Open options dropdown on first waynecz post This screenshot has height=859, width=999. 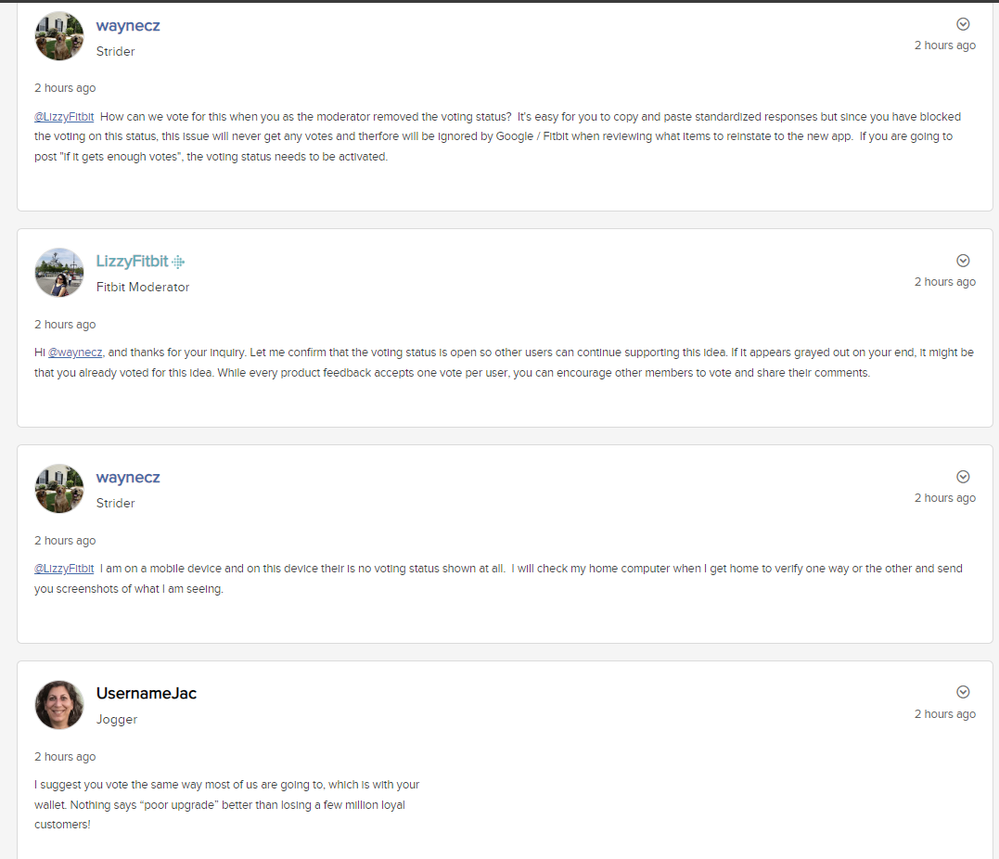(x=963, y=25)
